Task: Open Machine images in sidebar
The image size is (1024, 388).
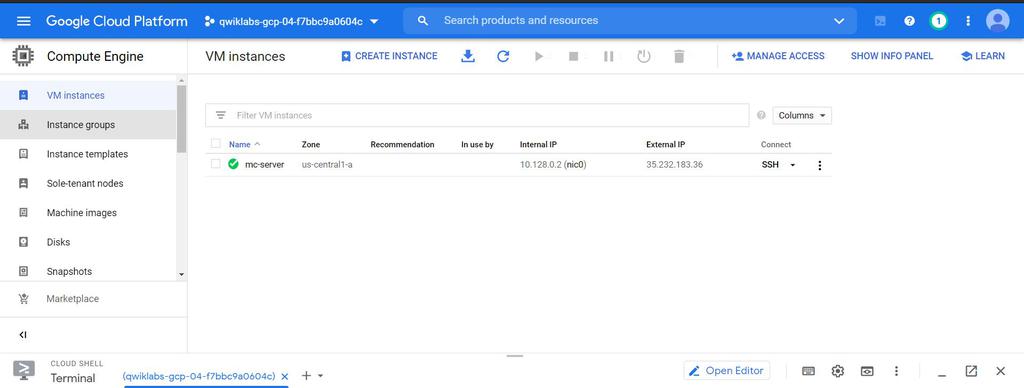Action: [88, 213]
